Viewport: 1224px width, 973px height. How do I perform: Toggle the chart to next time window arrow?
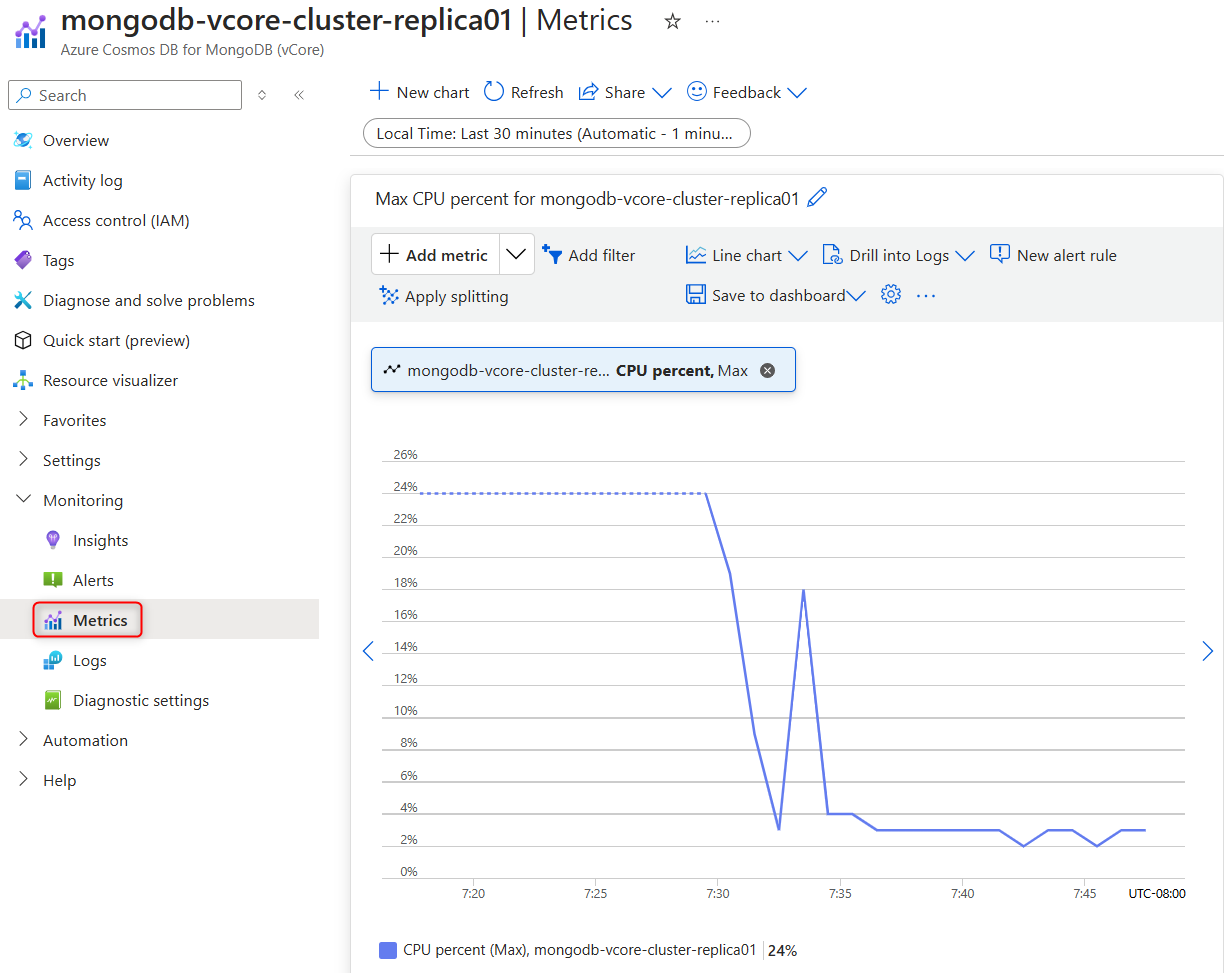(1207, 651)
